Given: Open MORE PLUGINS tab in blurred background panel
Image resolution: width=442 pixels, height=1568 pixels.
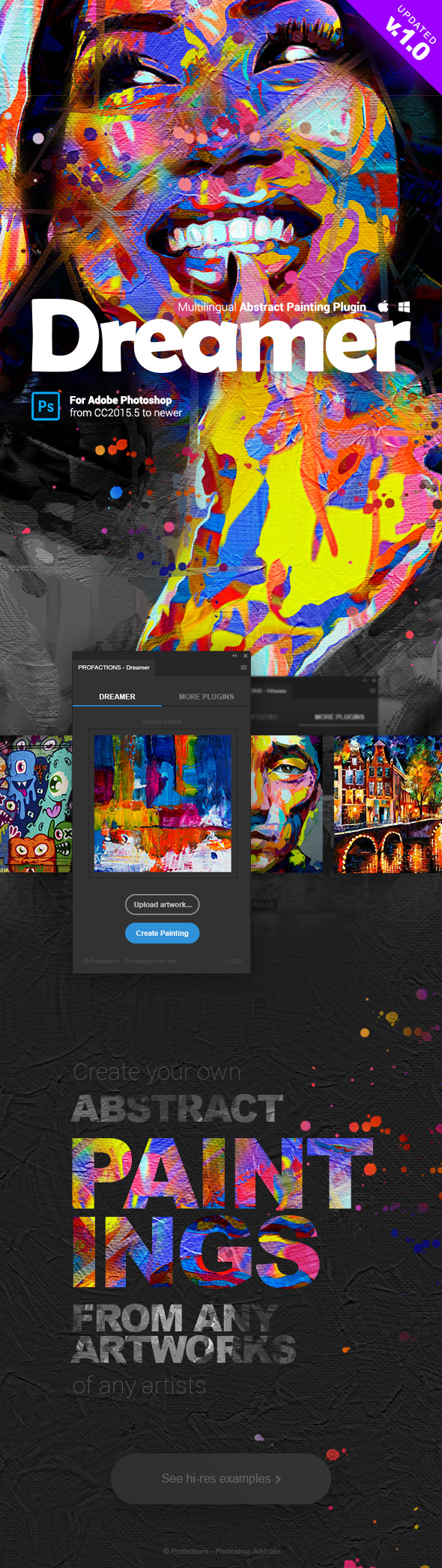Looking at the screenshot, I should (339, 717).
